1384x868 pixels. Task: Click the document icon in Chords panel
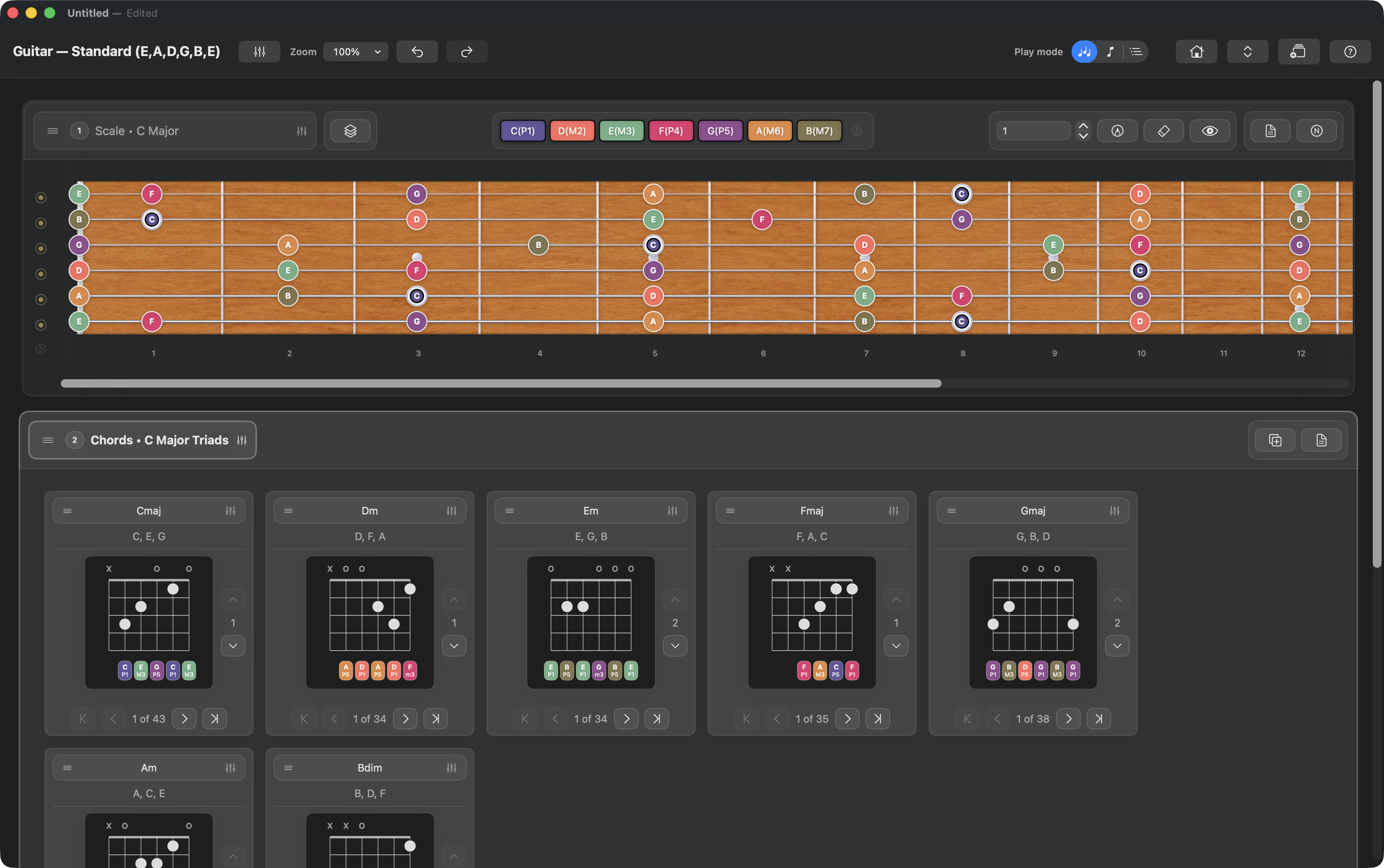[1322, 440]
